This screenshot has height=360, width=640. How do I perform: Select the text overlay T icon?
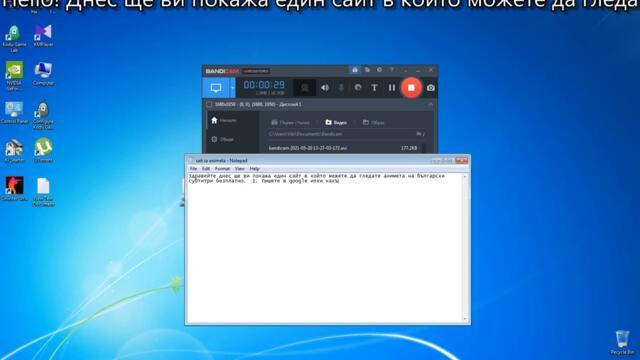pyautogui.click(x=374, y=88)
